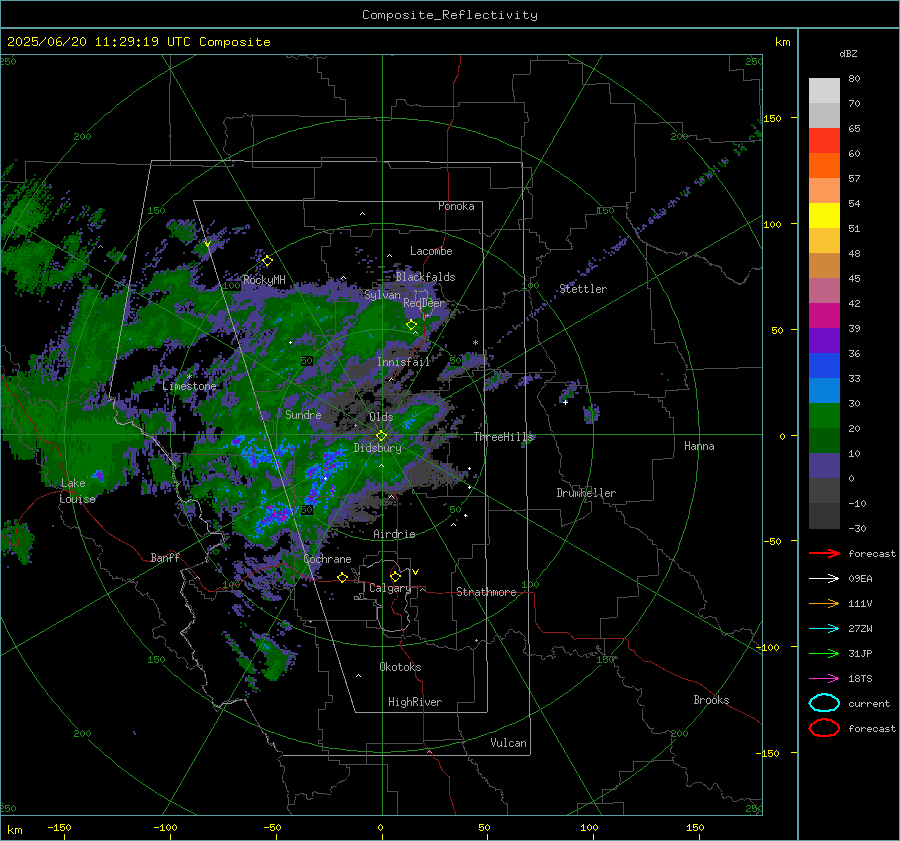Image resolution: width=900 pixels, height=841 pixels.
Task: Click the Okotoks label
Action: click(x=400, y=667)
